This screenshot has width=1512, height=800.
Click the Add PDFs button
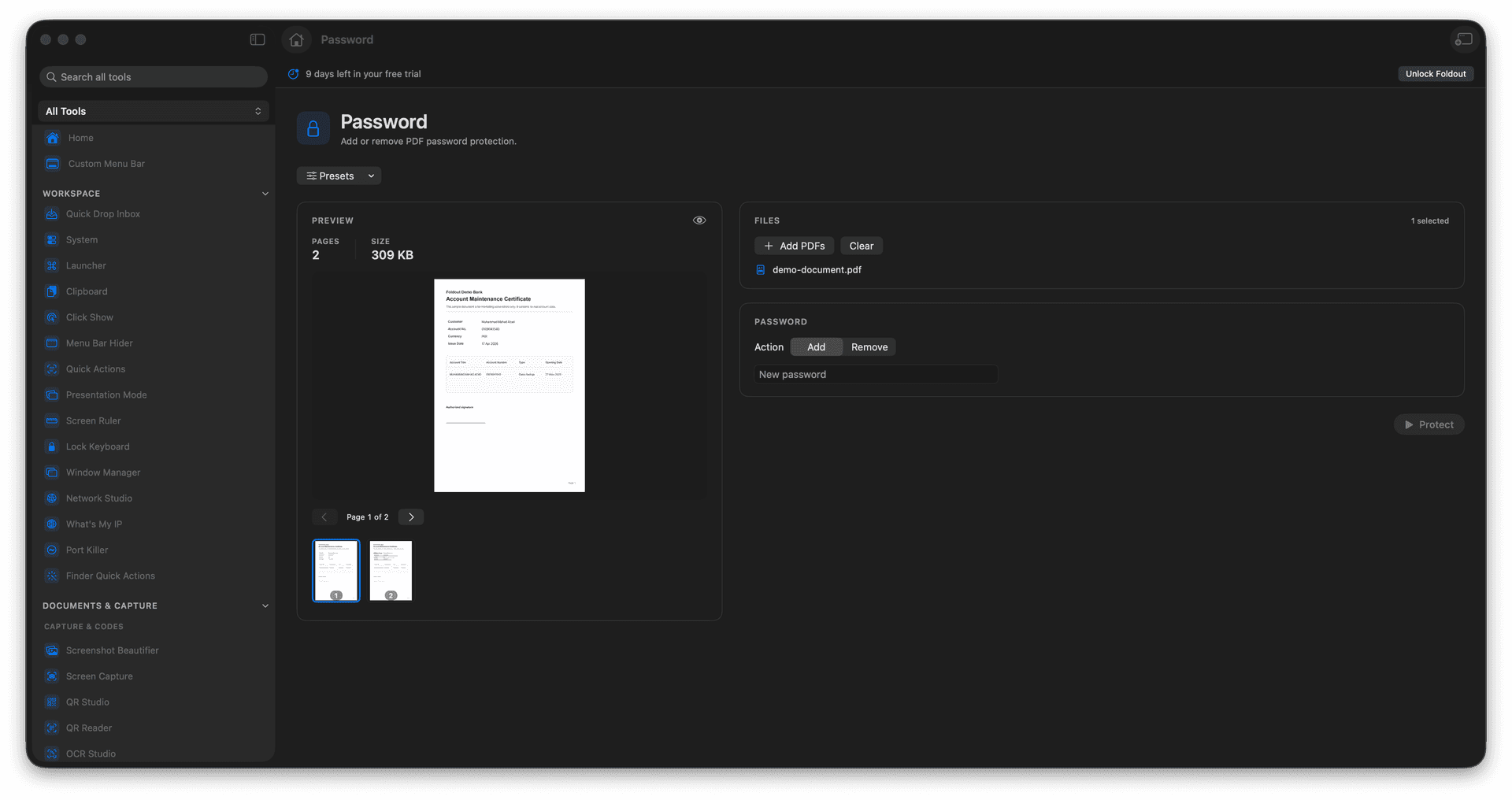click(x=794, y=246)
